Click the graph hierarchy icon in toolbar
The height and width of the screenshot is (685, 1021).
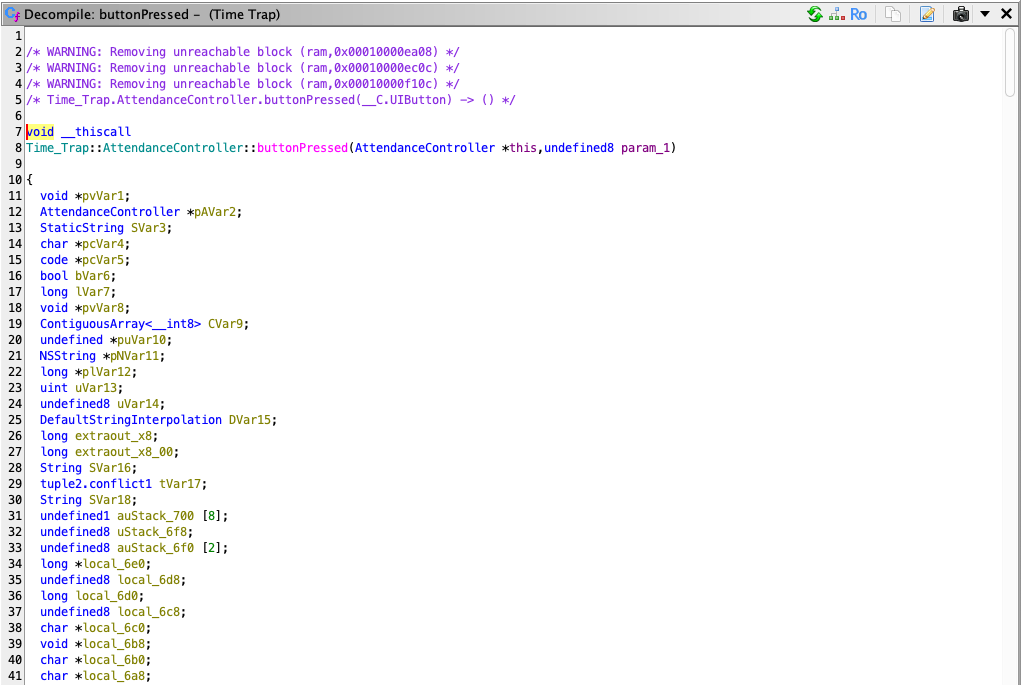[836, 14]
